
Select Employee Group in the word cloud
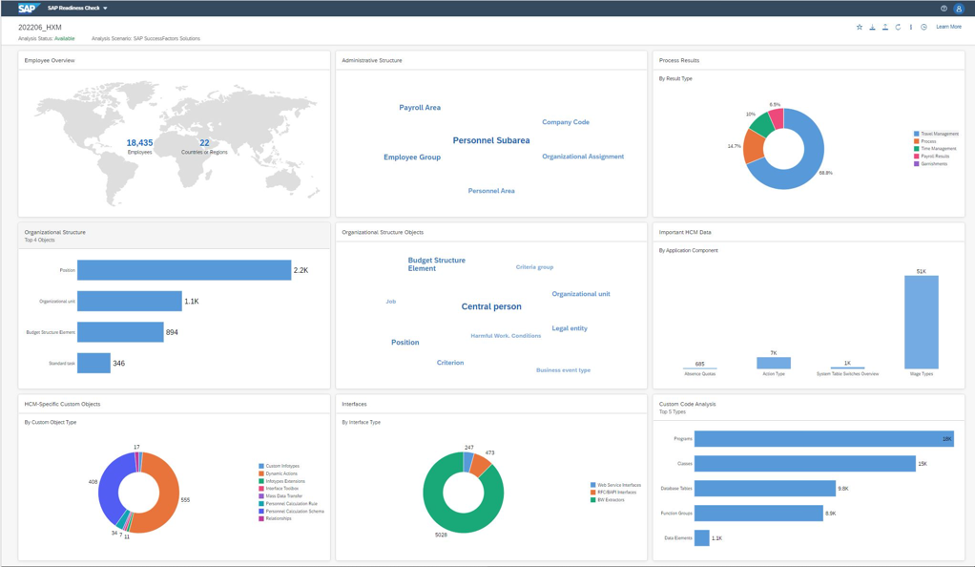[x=412, y=157]
